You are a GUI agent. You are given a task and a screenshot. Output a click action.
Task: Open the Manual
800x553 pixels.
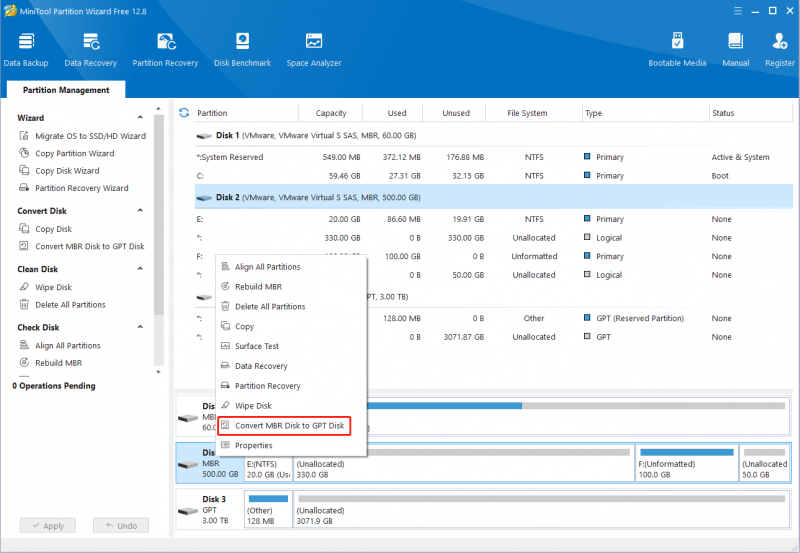click(x=735, y=49)
